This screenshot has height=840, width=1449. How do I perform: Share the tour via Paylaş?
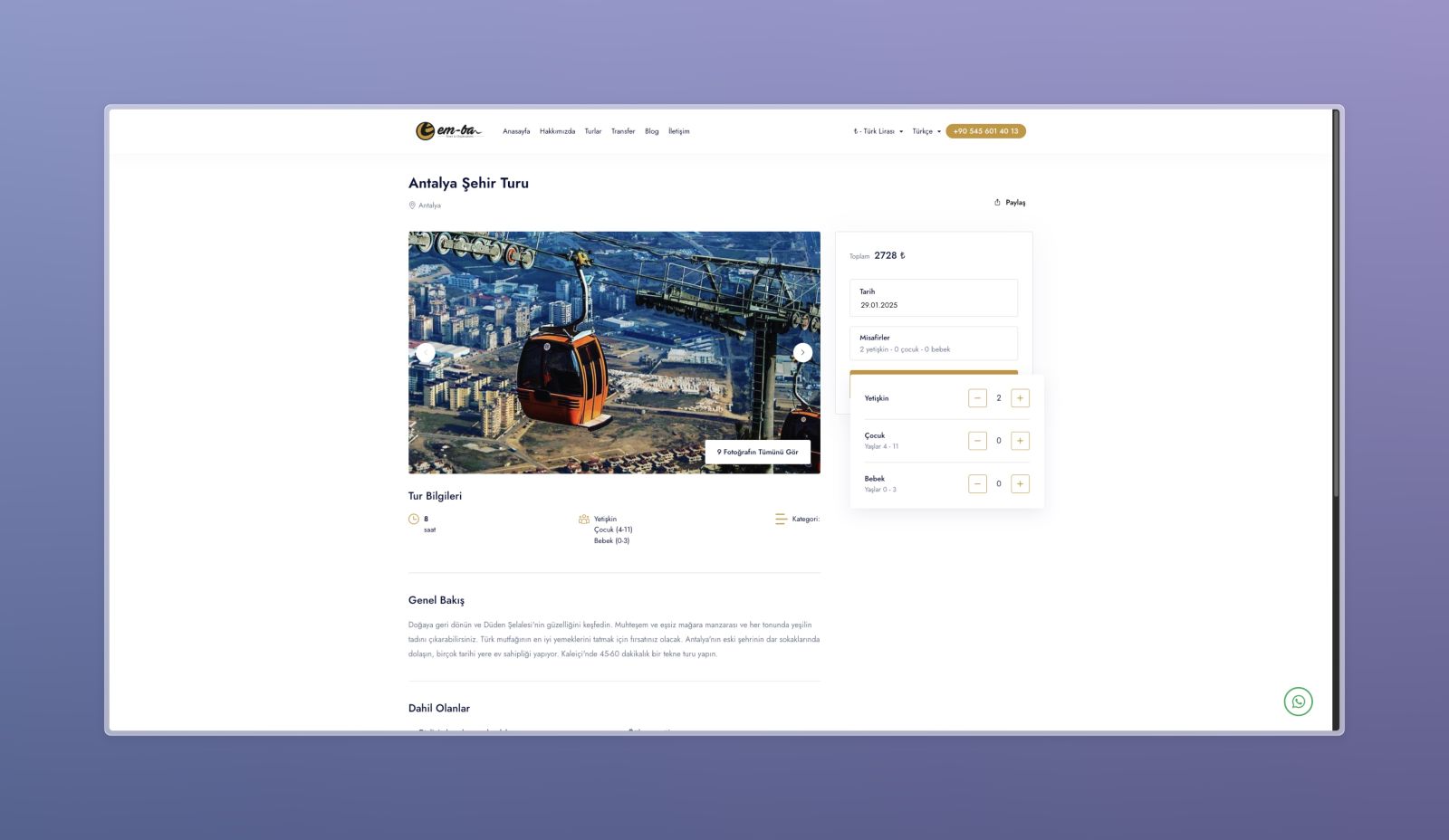(1010, 203)
